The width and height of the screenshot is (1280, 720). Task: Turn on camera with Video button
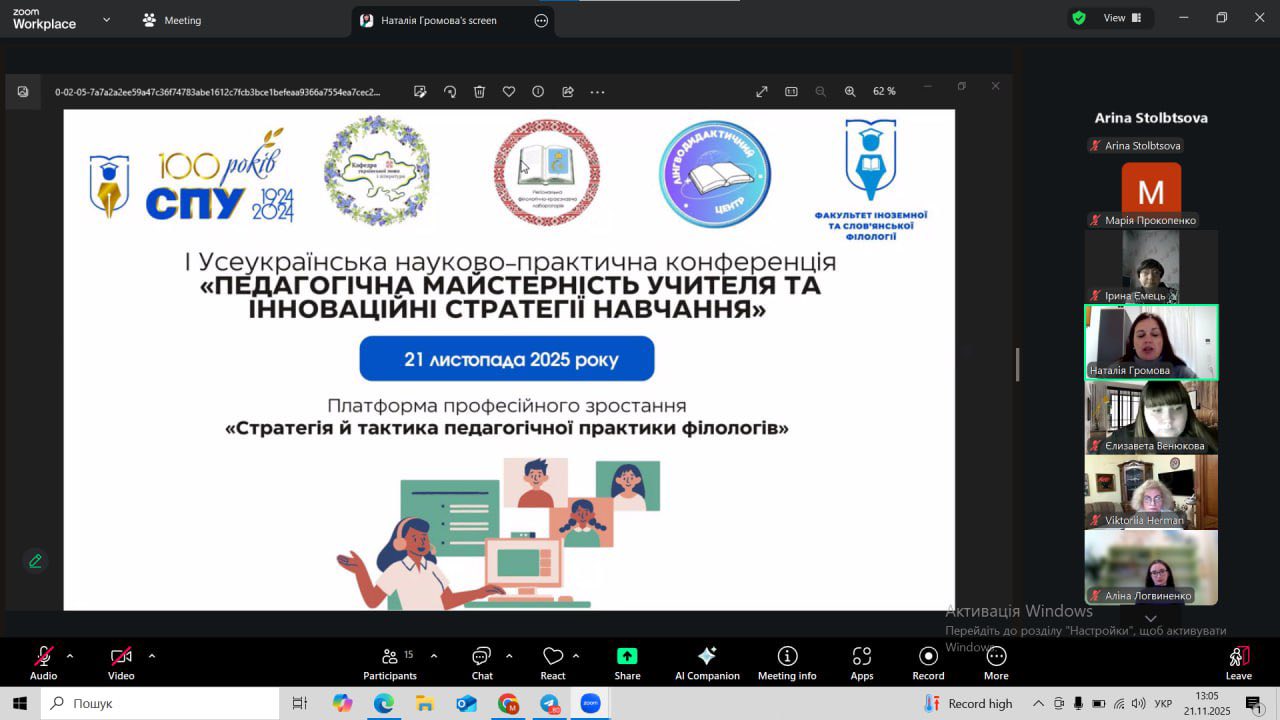pyautogui.click(x=121, y=662)
